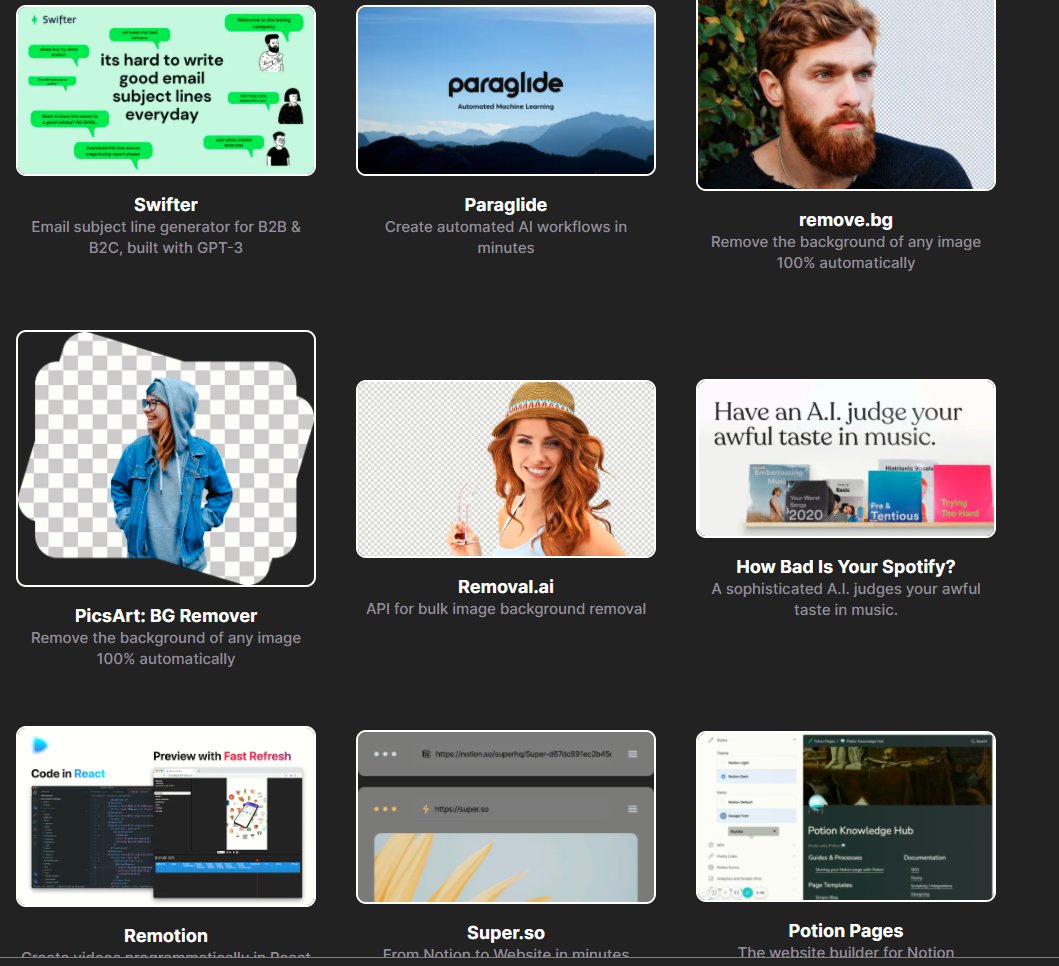The height and width of the screenshot is (966, 1059).
Task: Click the PicsArt: BG Remover title
Action: pyautogui.click(x=165, y=616)
